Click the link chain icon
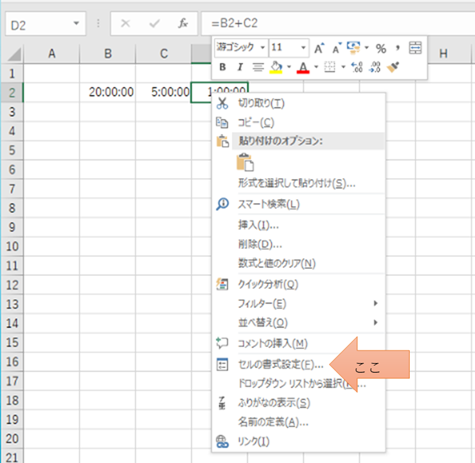 coord(222,441)
